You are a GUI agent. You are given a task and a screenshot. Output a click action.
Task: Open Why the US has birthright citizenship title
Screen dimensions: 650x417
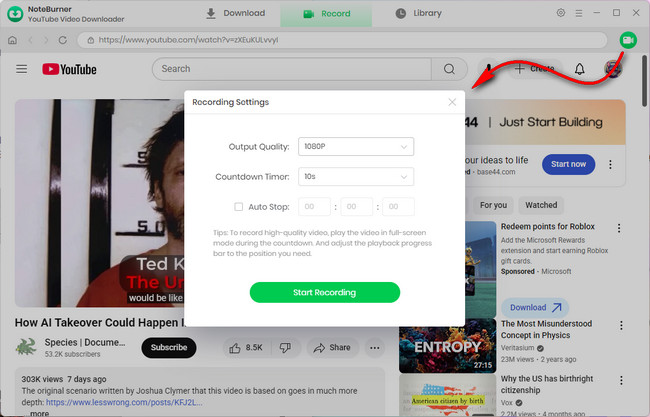coord(547,384)
